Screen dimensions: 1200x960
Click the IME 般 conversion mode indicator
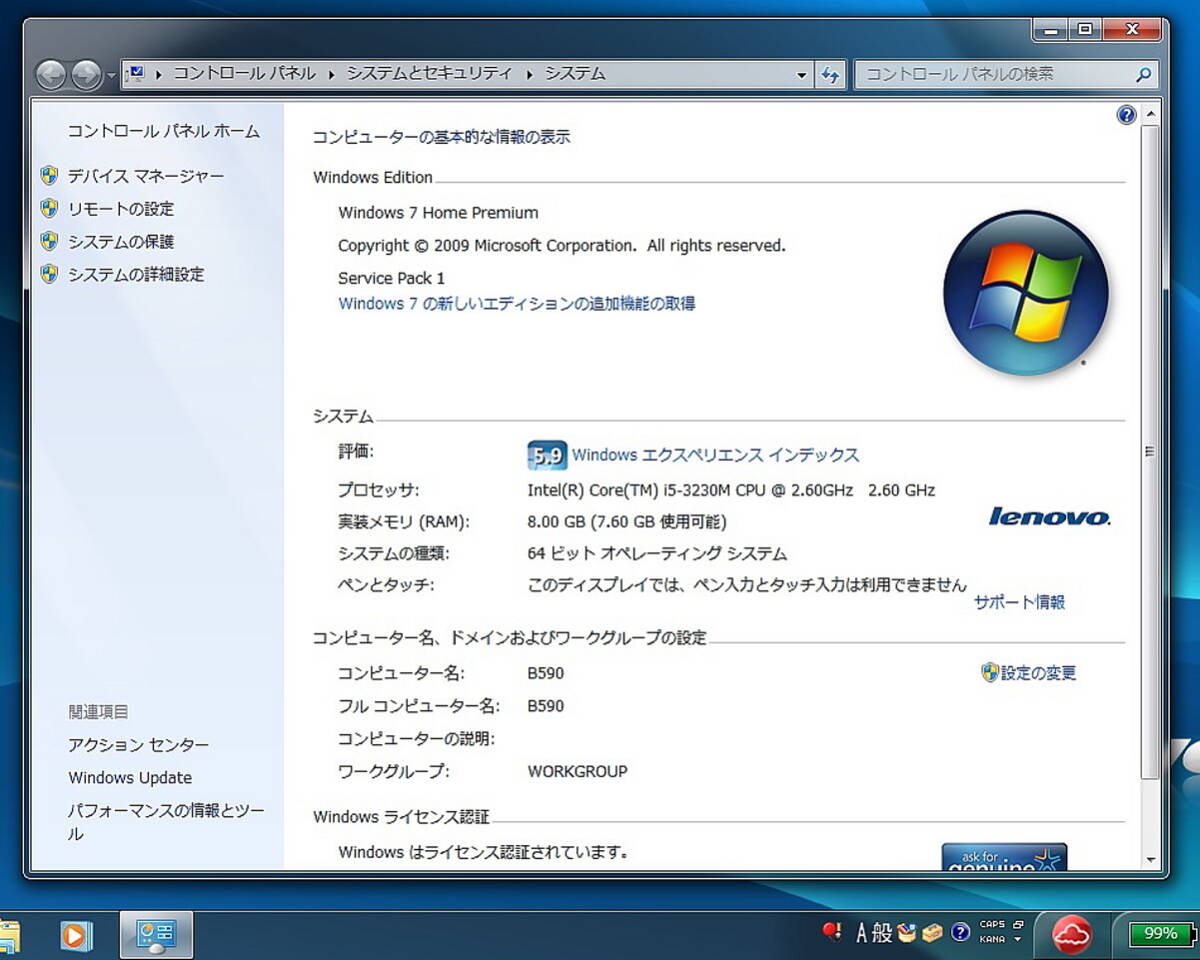(881, 933)
